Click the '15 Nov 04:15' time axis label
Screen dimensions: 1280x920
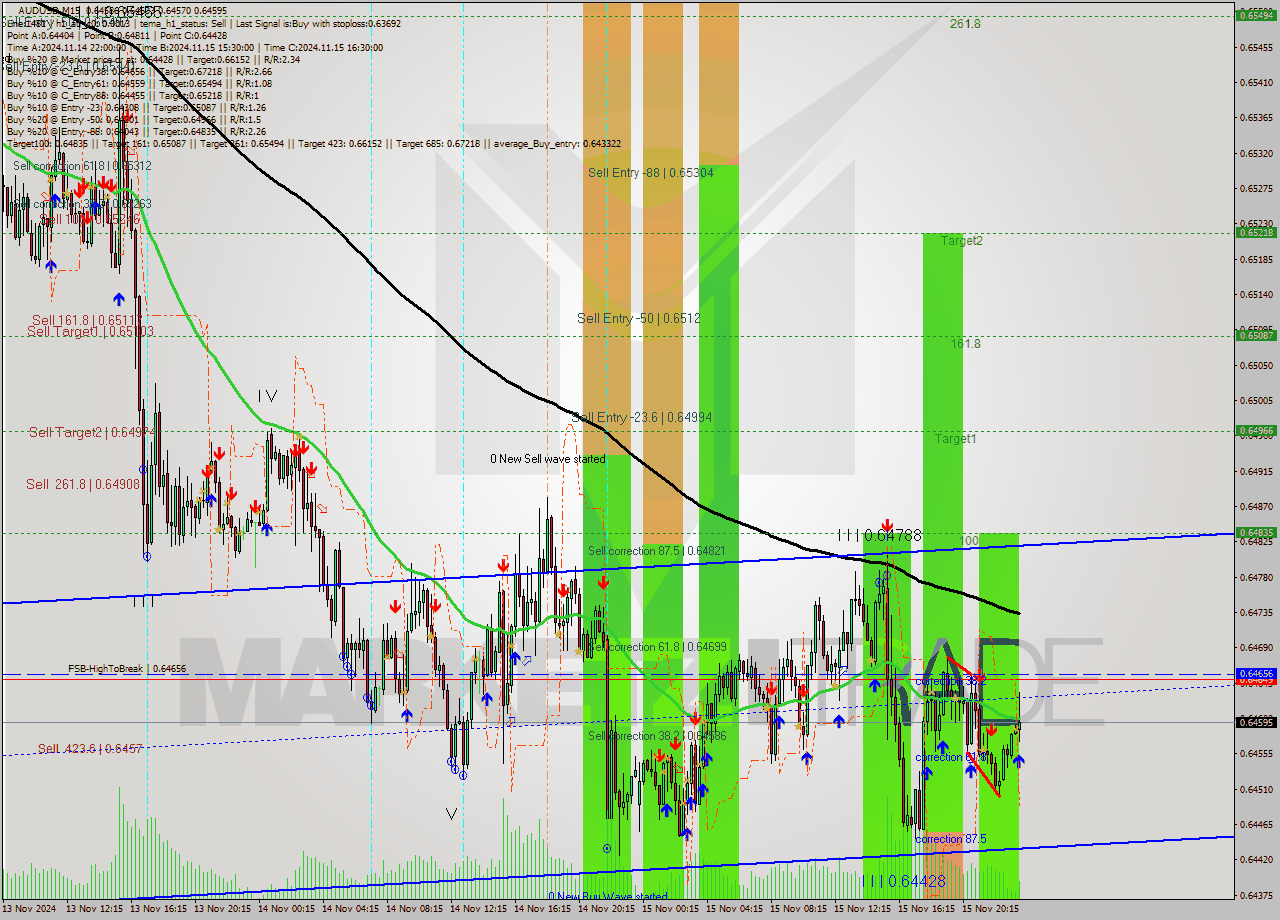tap(733, 910)
